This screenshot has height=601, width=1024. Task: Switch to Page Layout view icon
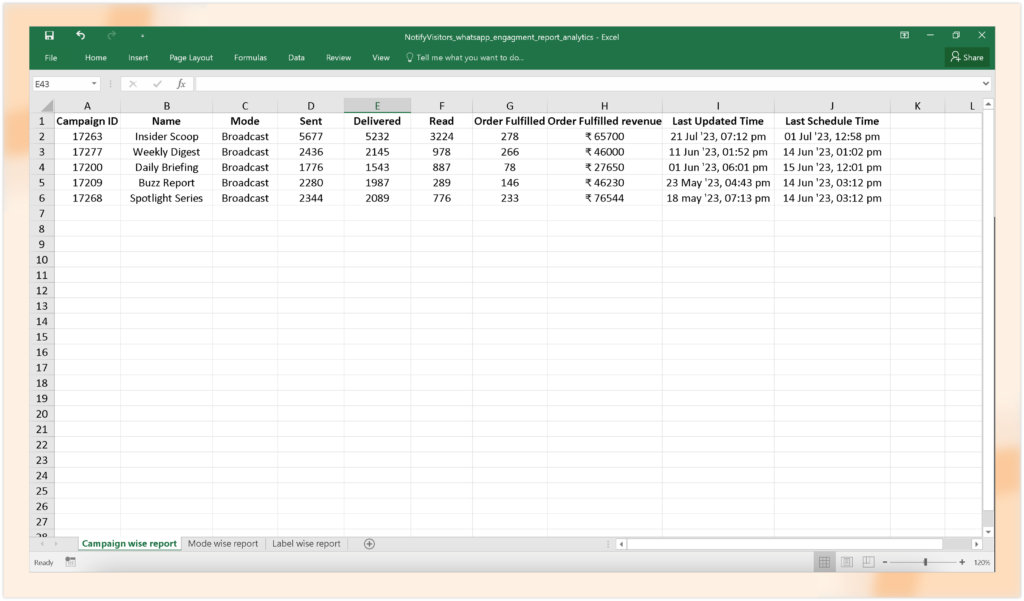pyautogui.click(x=846, y=563)
